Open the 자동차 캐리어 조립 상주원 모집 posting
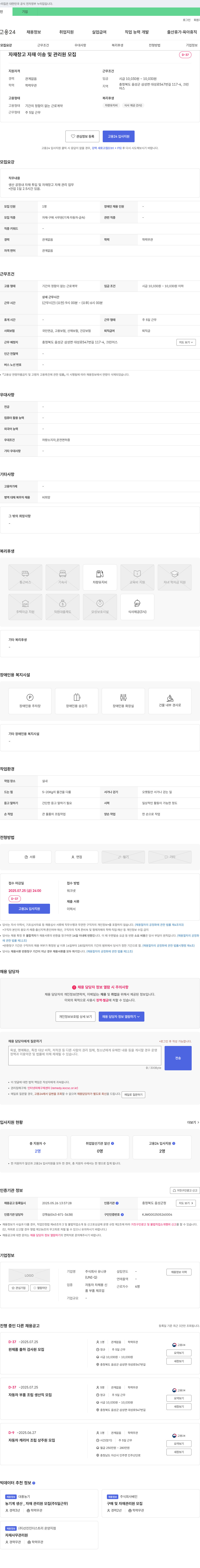The height and width of the screenshot is (1568, 200). [x=32, y=1440]
